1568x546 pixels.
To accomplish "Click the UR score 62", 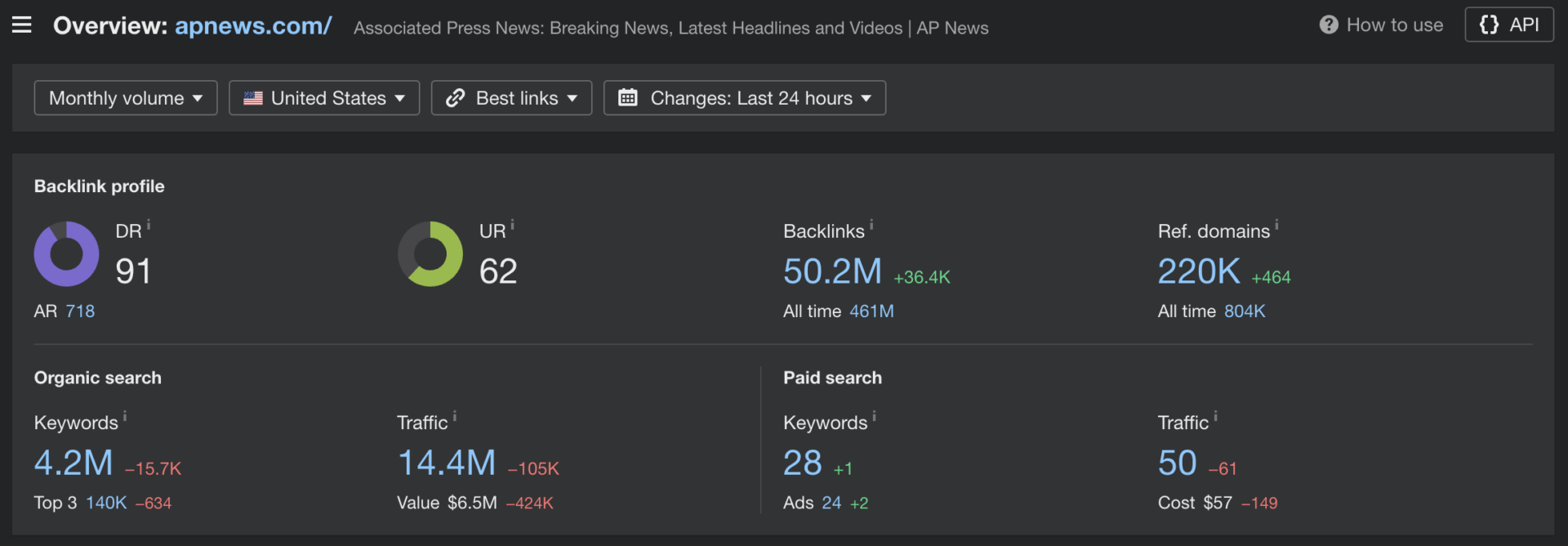I will (498, 271).
